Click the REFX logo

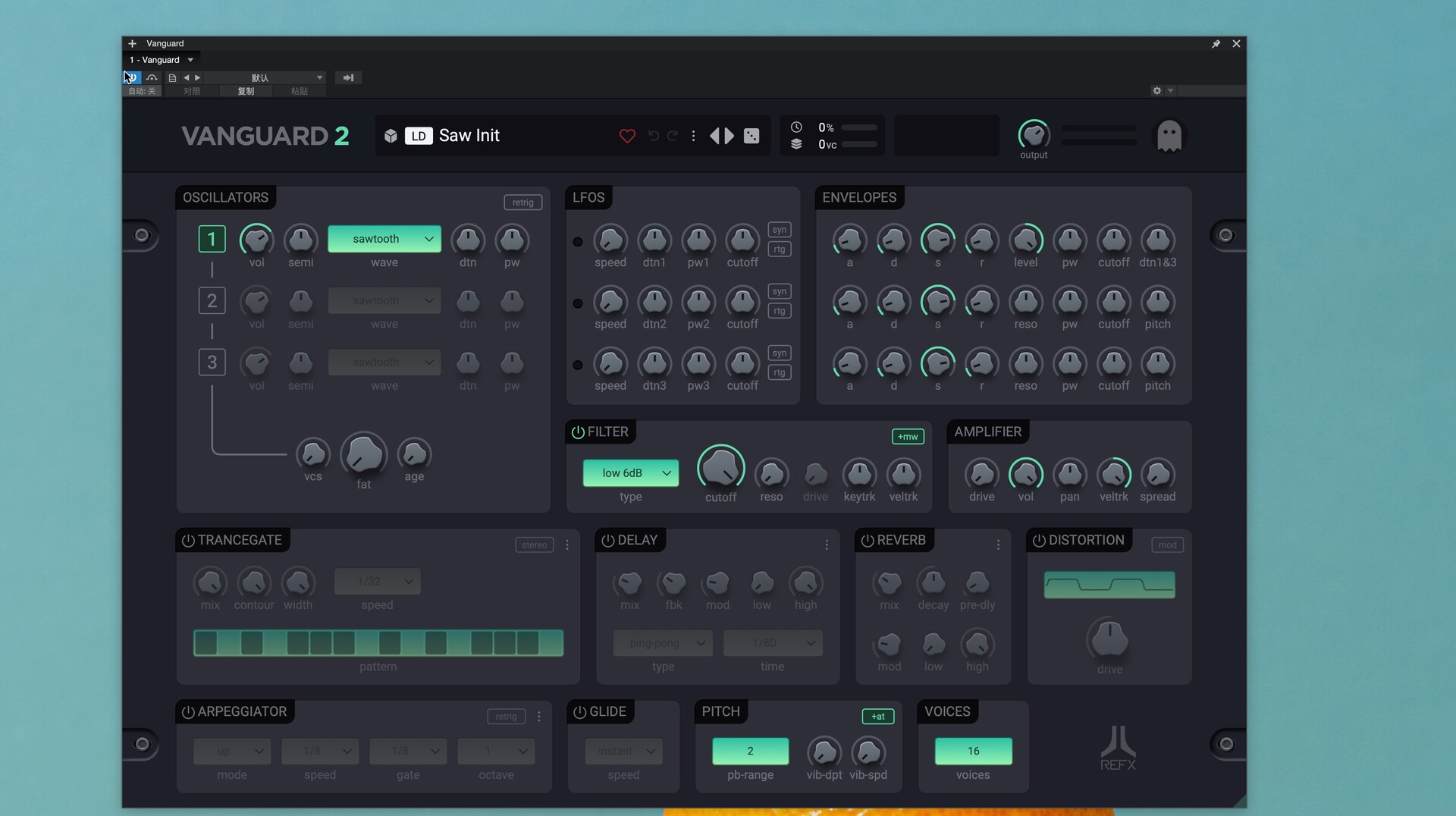(1119, 748)
